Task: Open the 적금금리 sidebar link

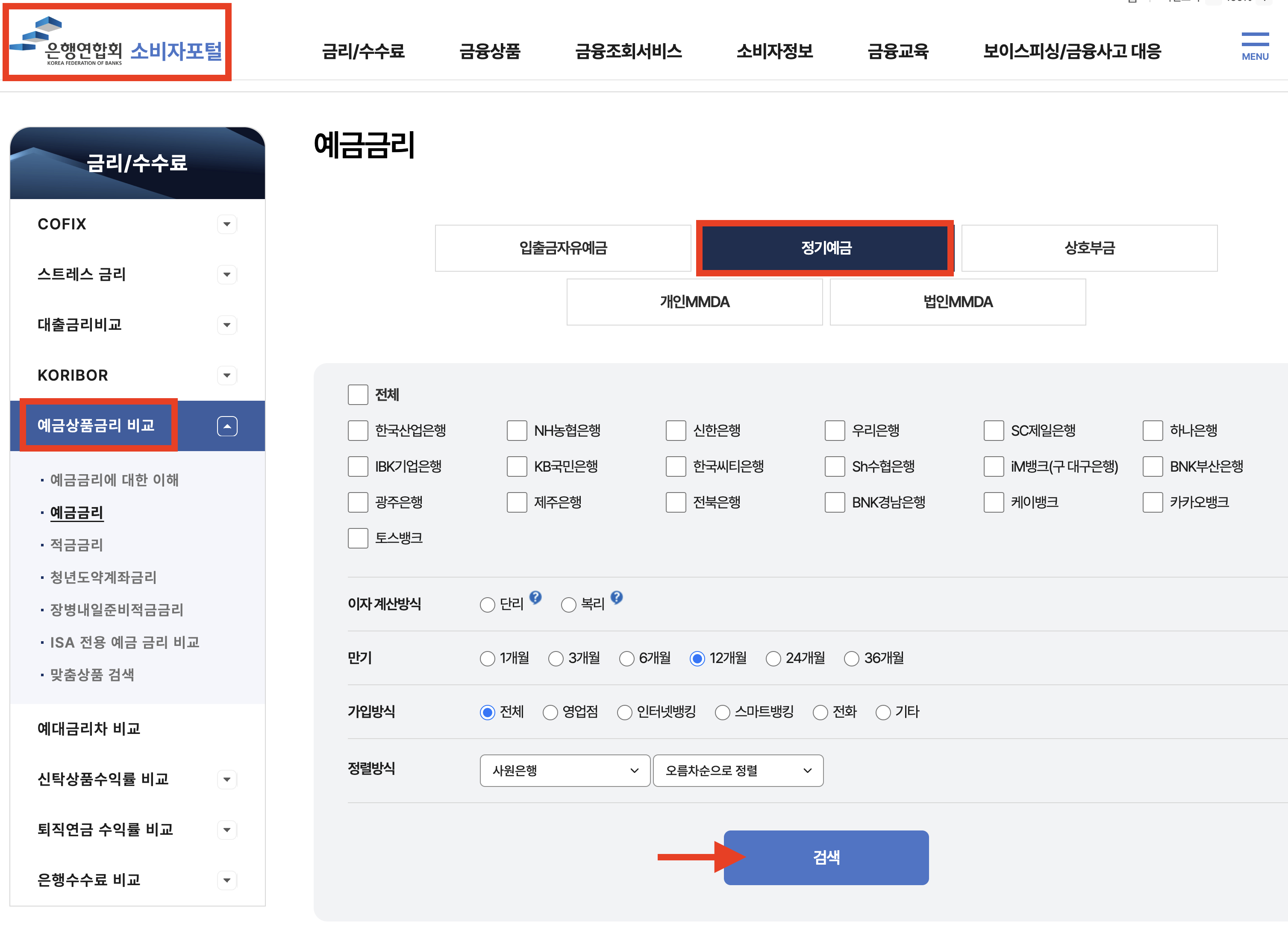Action: (x=76, y=545)
